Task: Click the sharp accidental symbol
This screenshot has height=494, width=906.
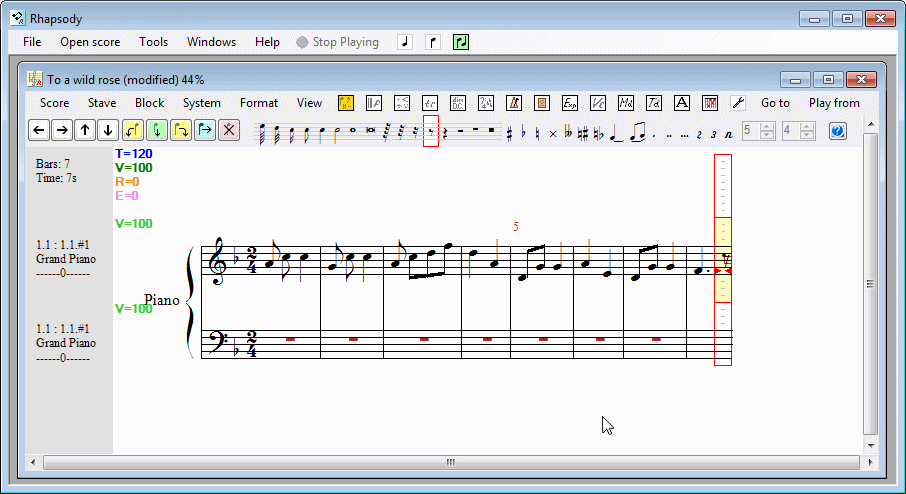Action: [x=509, y=132]
